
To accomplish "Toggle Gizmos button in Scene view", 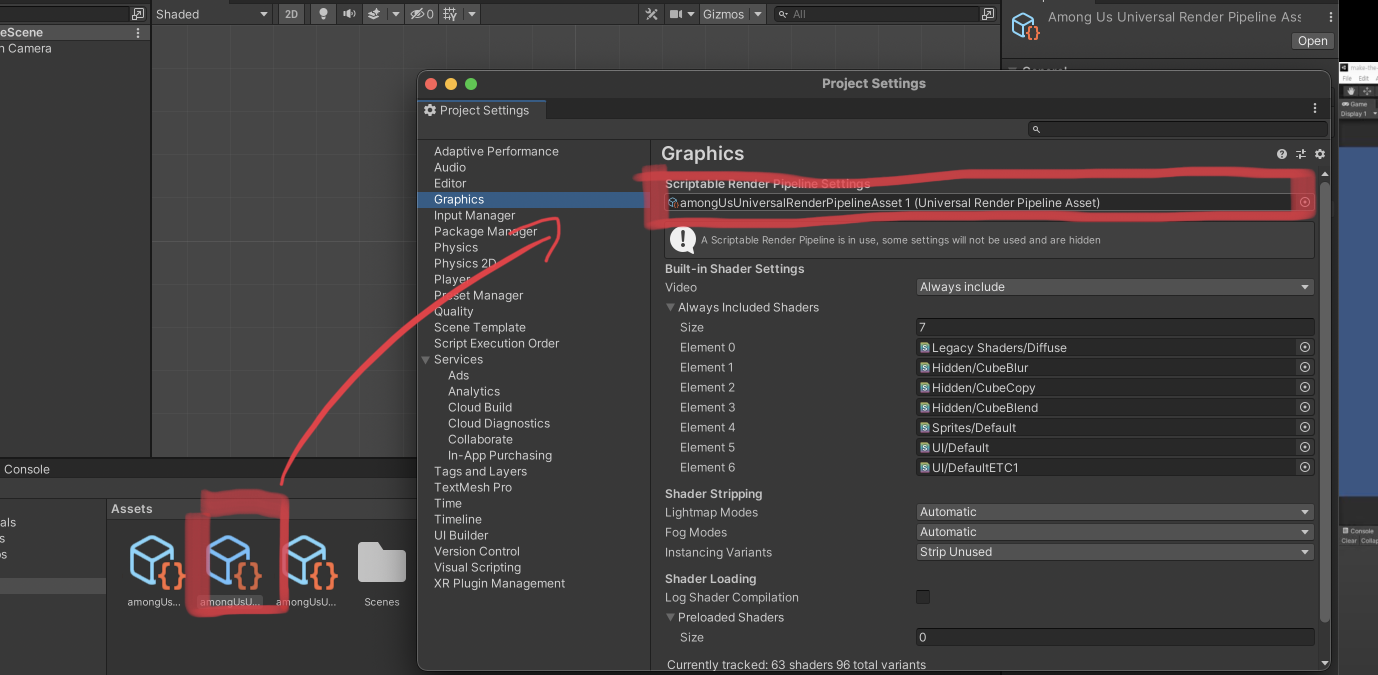I will (723, 14).
